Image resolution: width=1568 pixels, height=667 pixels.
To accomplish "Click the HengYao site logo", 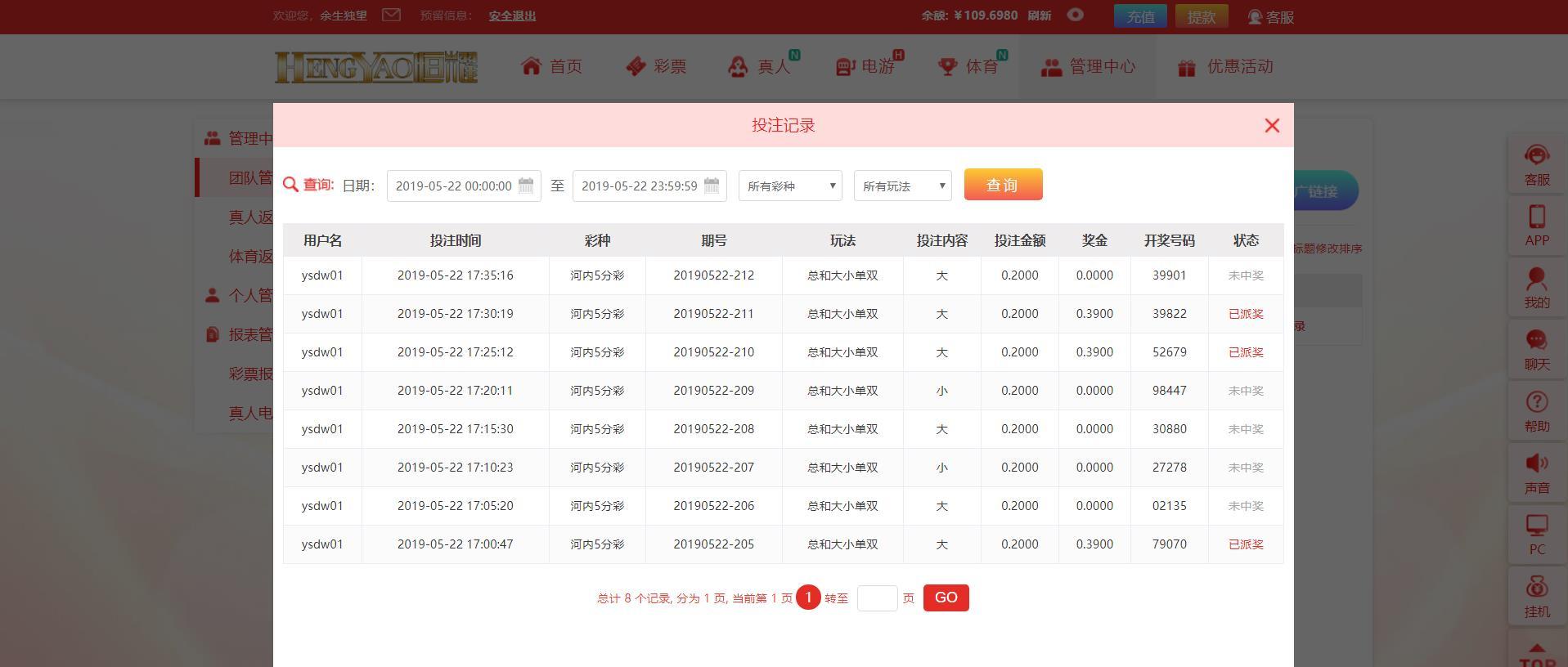I will point(376,67).
